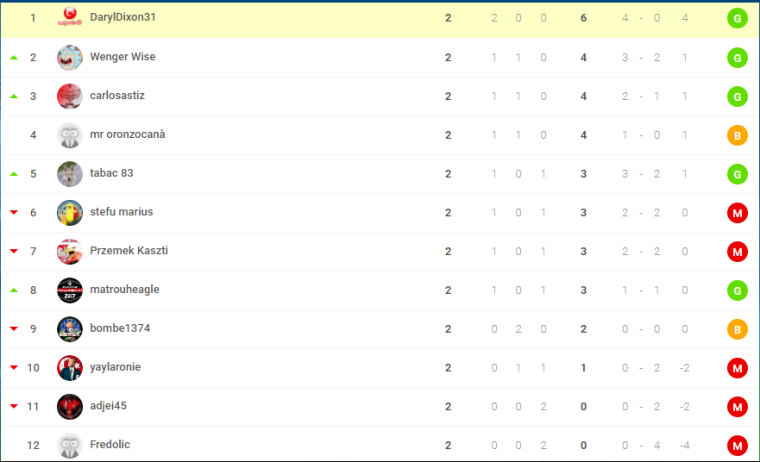Open tabac 83's profile name
Viewport: 760px width, 462px height.
point(111,173)
